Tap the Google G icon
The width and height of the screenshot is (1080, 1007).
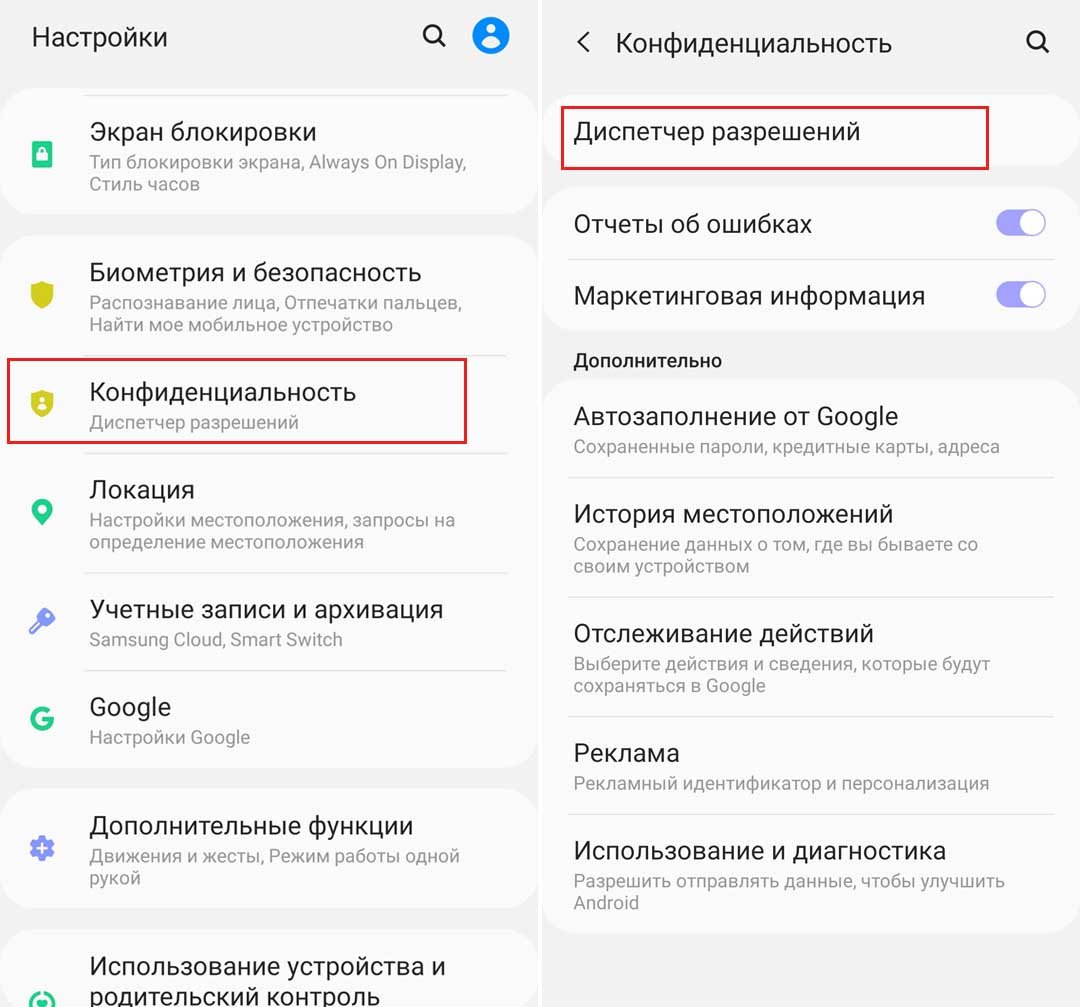(x=42, y=718)
